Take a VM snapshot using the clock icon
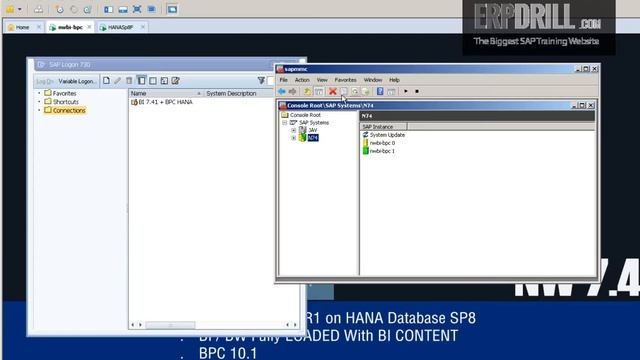The image size is (640, 360). pos(60,9)
